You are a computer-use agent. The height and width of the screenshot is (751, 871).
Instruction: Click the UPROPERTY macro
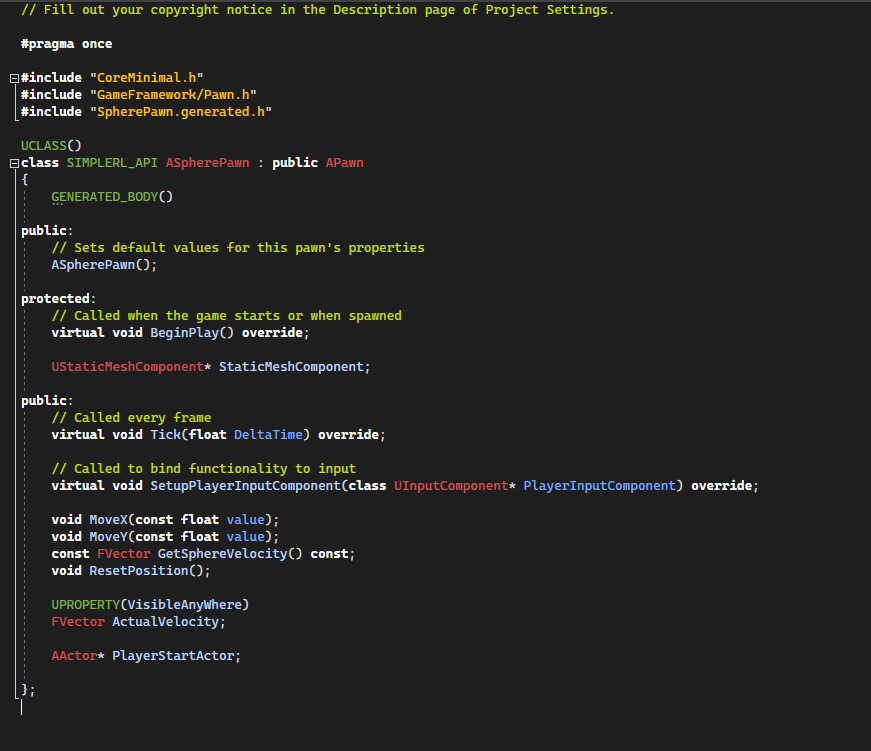click(x=86, y=604)
